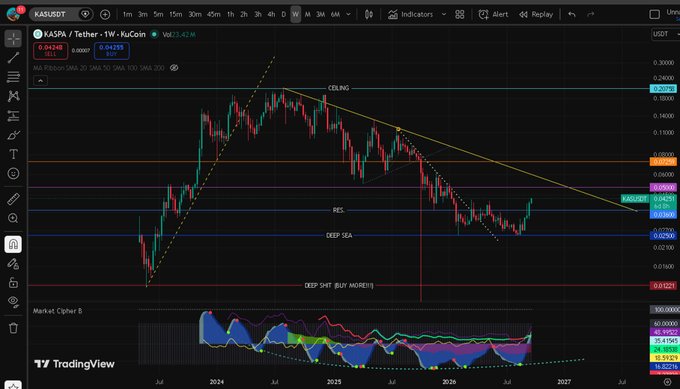The image size is (680, 389).
Task: Create a new Alert
Action: coord(493,14)
